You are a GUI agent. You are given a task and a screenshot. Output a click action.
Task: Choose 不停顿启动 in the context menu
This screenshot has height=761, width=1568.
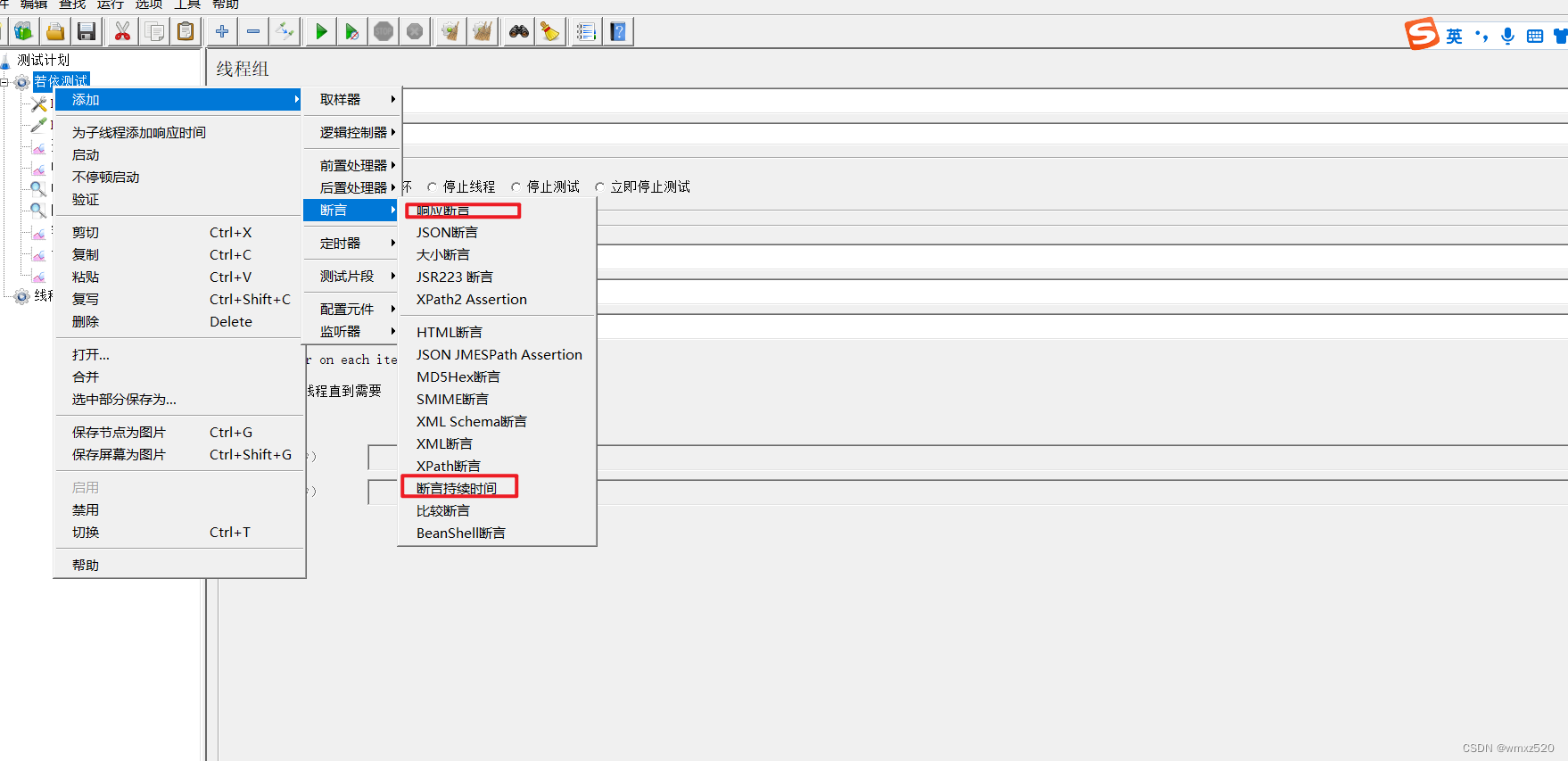(x=179, y=177)
